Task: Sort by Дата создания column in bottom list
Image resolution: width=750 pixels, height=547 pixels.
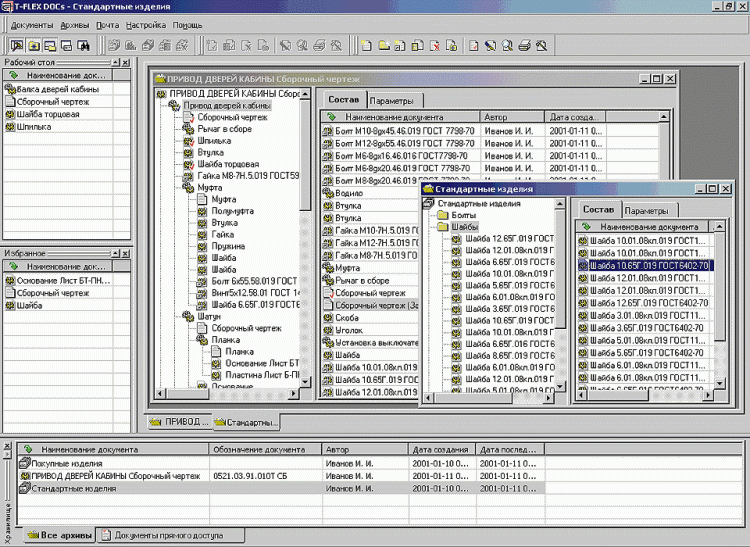Action: (442, 449)
